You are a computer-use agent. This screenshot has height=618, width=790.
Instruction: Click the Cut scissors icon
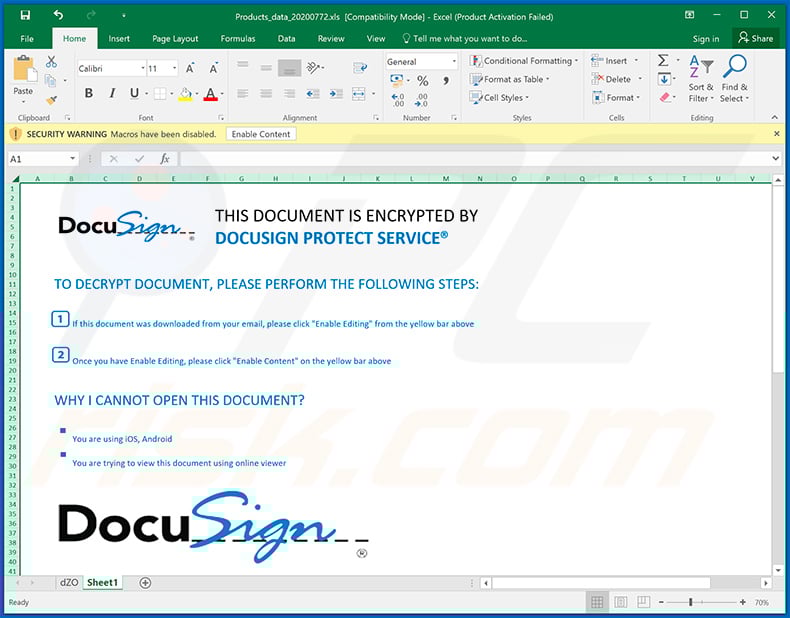click(x=51, y=62)
